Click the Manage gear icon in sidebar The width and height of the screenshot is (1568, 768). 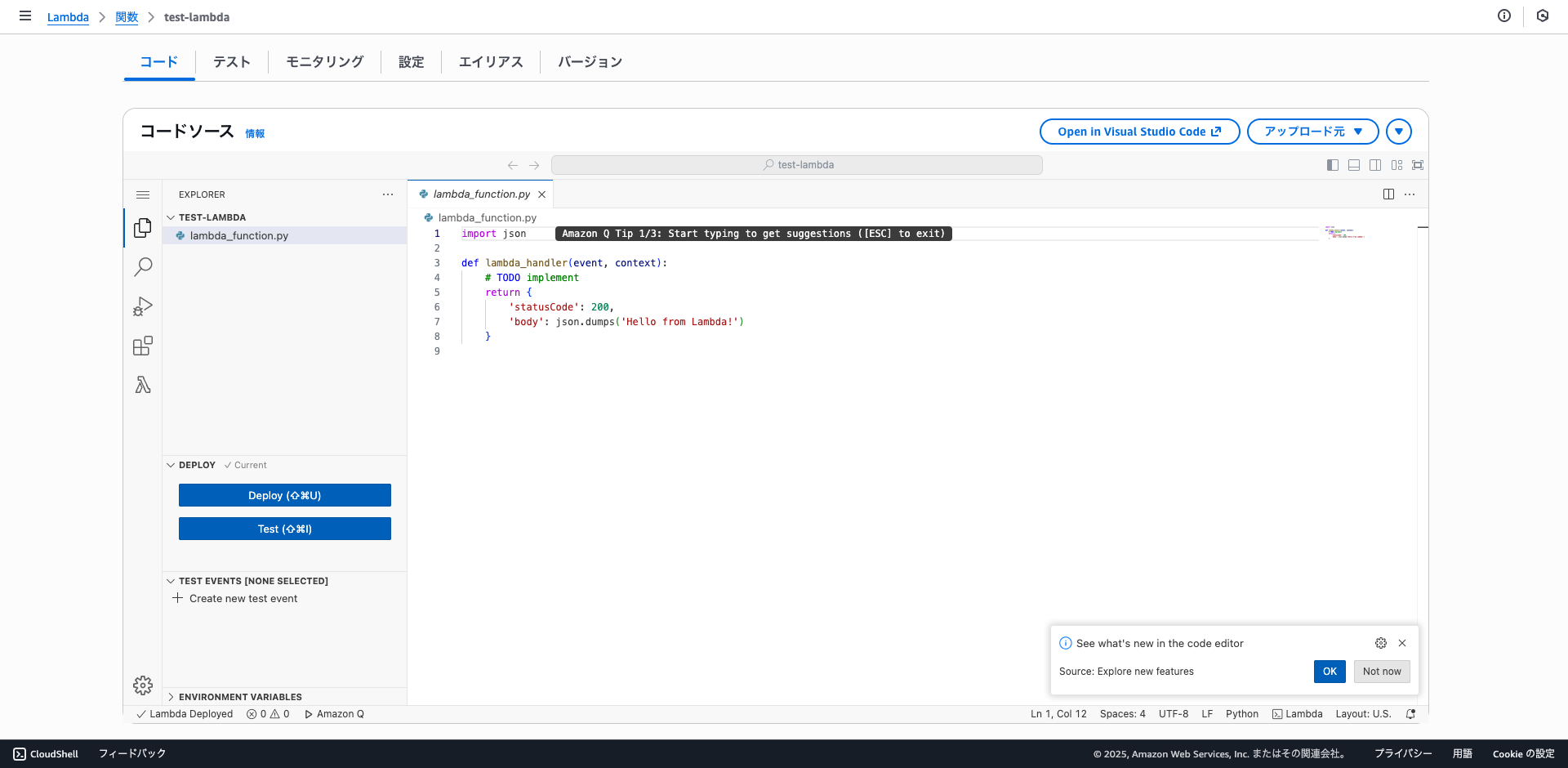tap(143, 685)
